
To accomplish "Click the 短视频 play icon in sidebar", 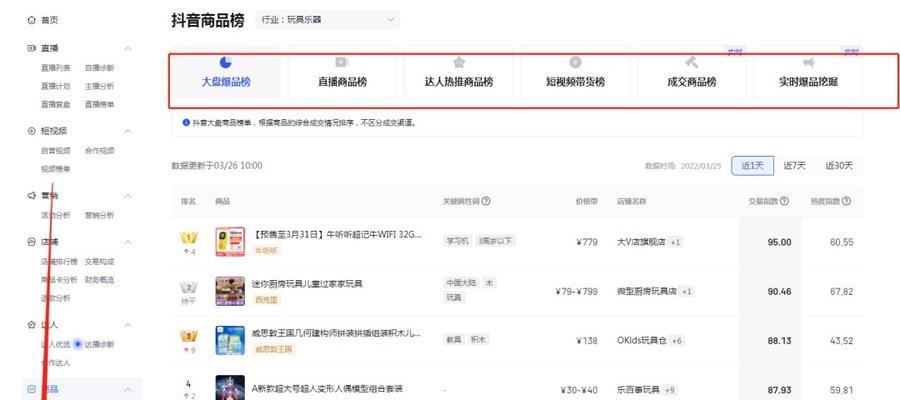I will 31,131.
